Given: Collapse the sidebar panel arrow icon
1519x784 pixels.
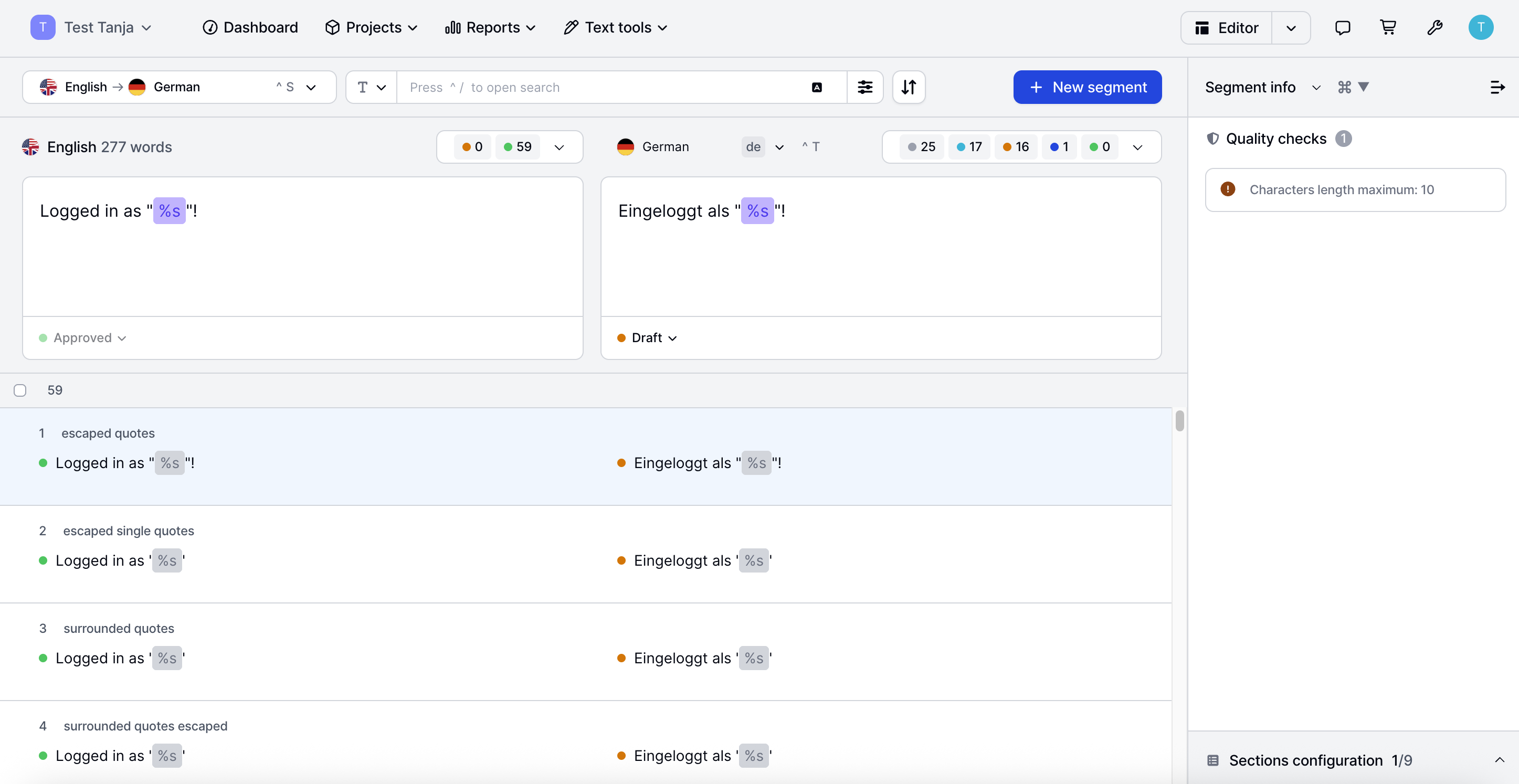Looking at the screenshot, I should tap(1497, 87).
